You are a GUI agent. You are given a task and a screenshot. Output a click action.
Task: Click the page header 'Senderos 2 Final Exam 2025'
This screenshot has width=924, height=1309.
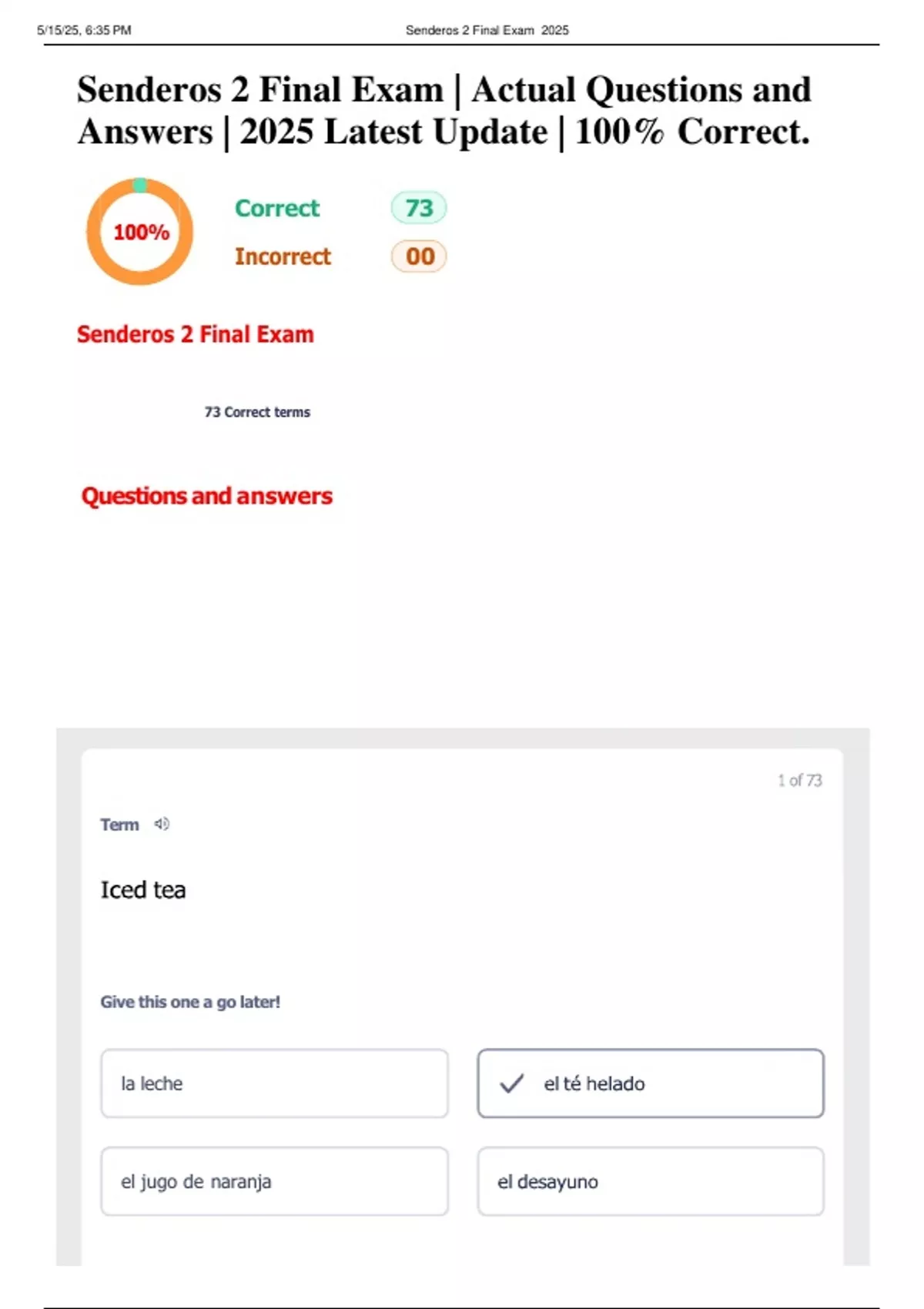point(487,30)
